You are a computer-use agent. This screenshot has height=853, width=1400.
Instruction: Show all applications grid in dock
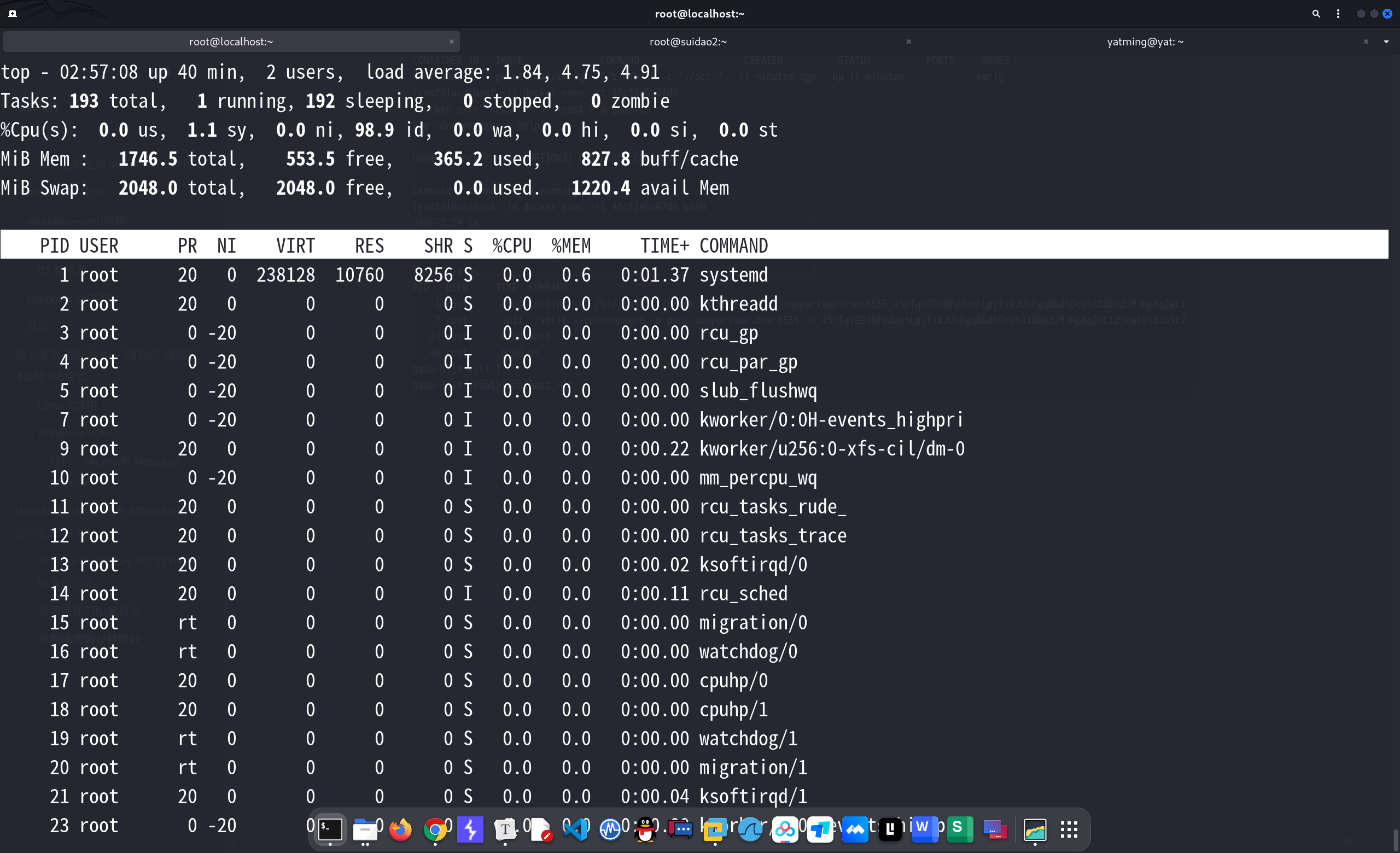(1069, 829)
